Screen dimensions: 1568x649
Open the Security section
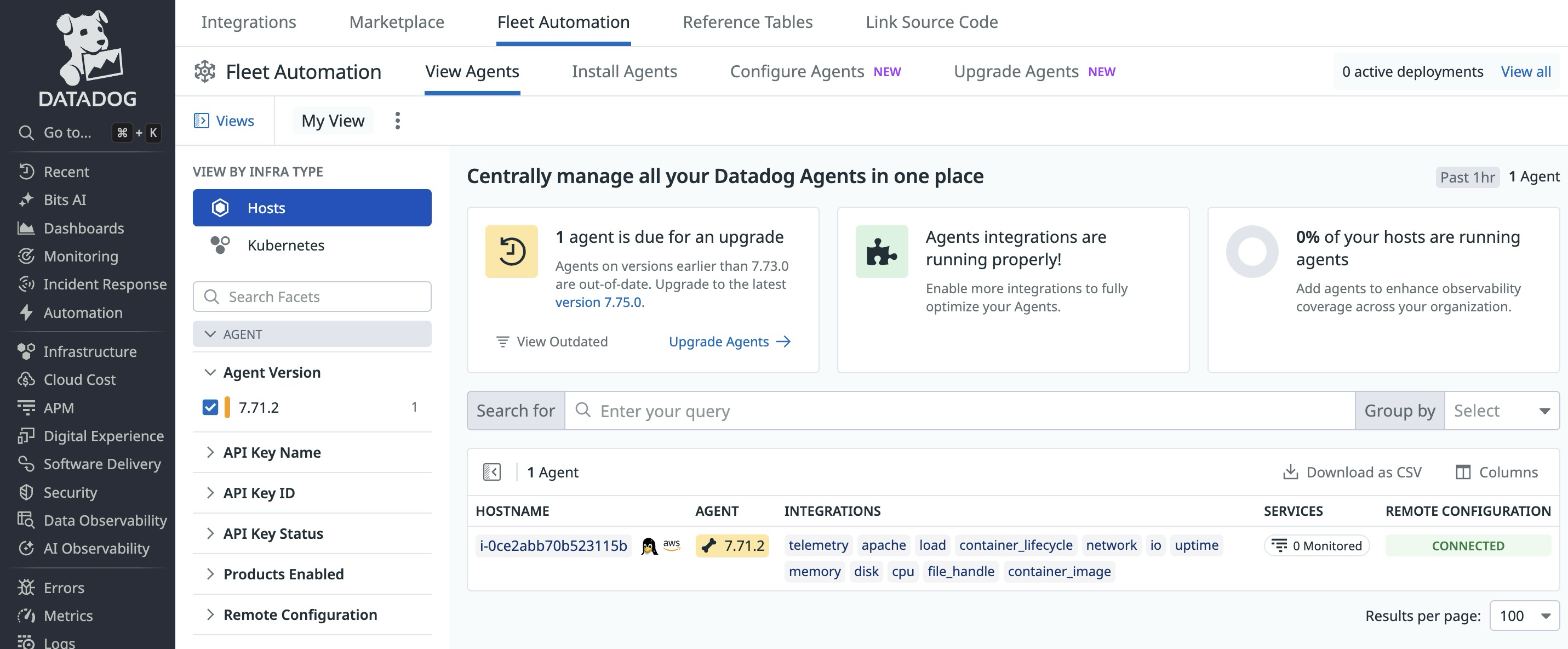click(70, 493)
